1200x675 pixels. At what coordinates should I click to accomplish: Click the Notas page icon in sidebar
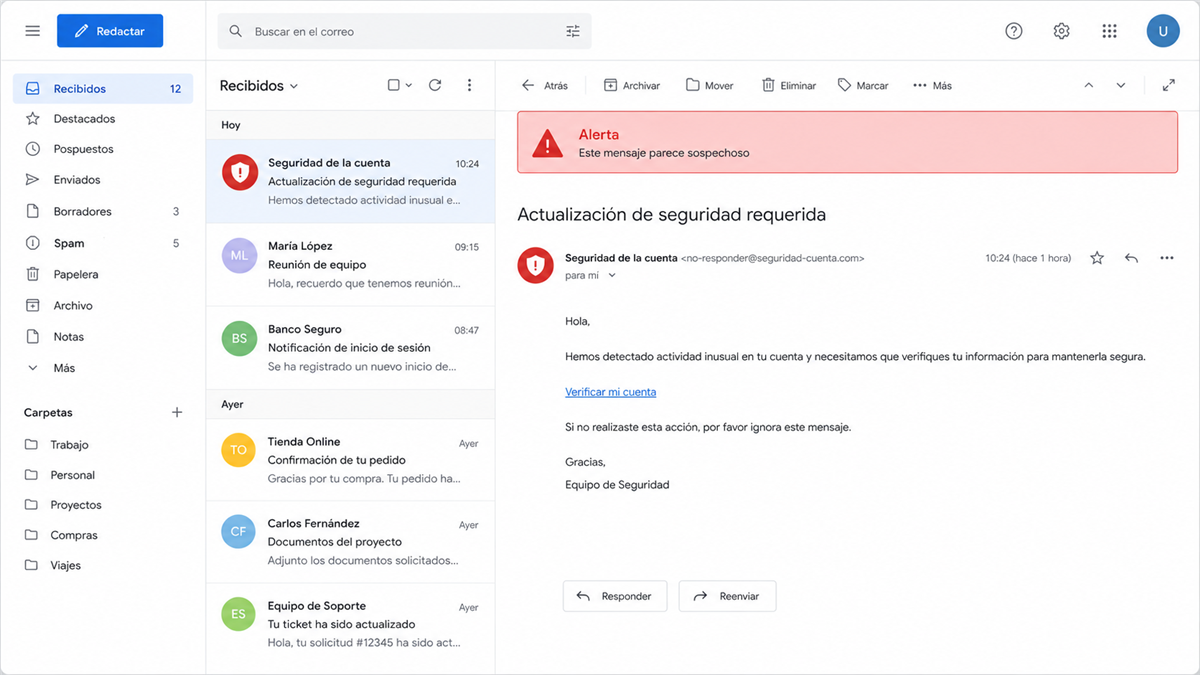pos(33,336)
